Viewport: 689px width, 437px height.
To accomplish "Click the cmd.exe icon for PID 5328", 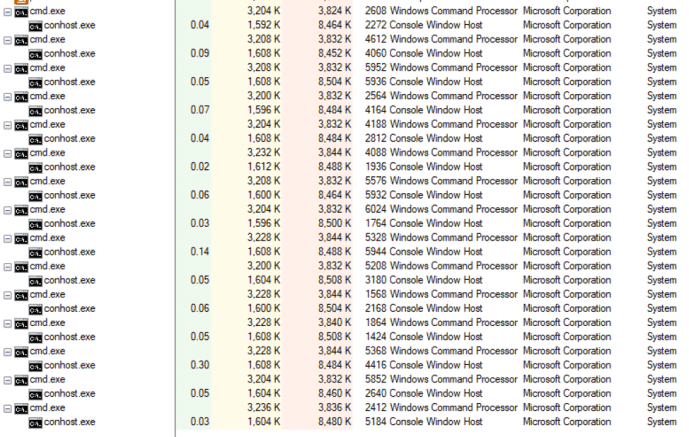I will click(x=21, y=238).
